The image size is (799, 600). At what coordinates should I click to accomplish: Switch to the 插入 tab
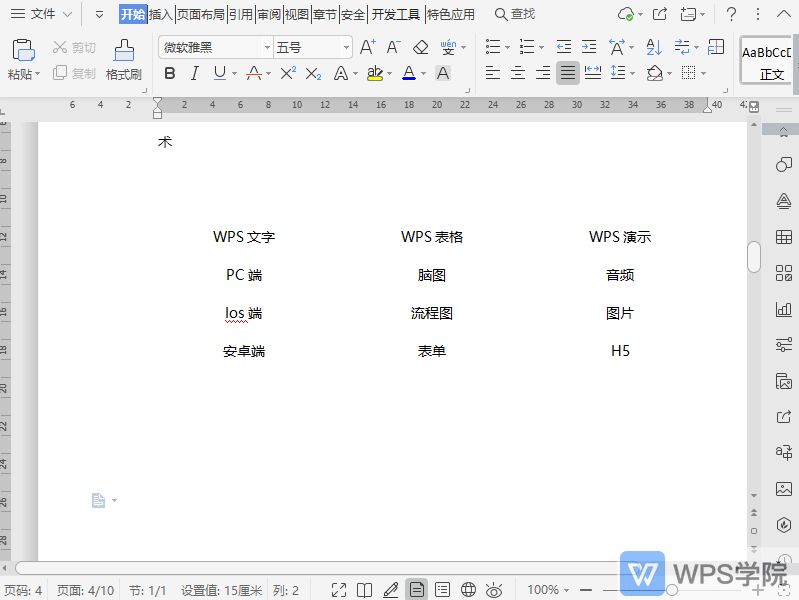coord(161,14)
